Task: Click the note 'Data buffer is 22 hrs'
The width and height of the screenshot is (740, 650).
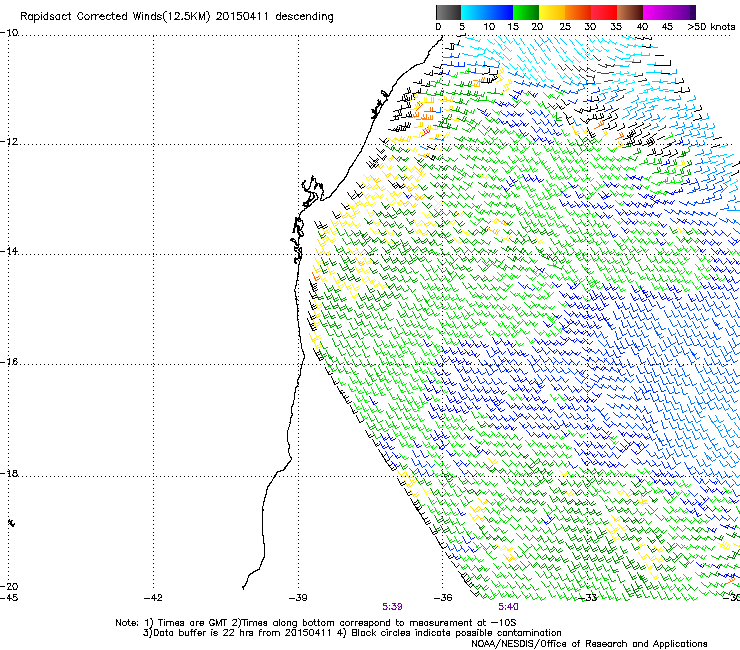Action: [x=202, y=633]
